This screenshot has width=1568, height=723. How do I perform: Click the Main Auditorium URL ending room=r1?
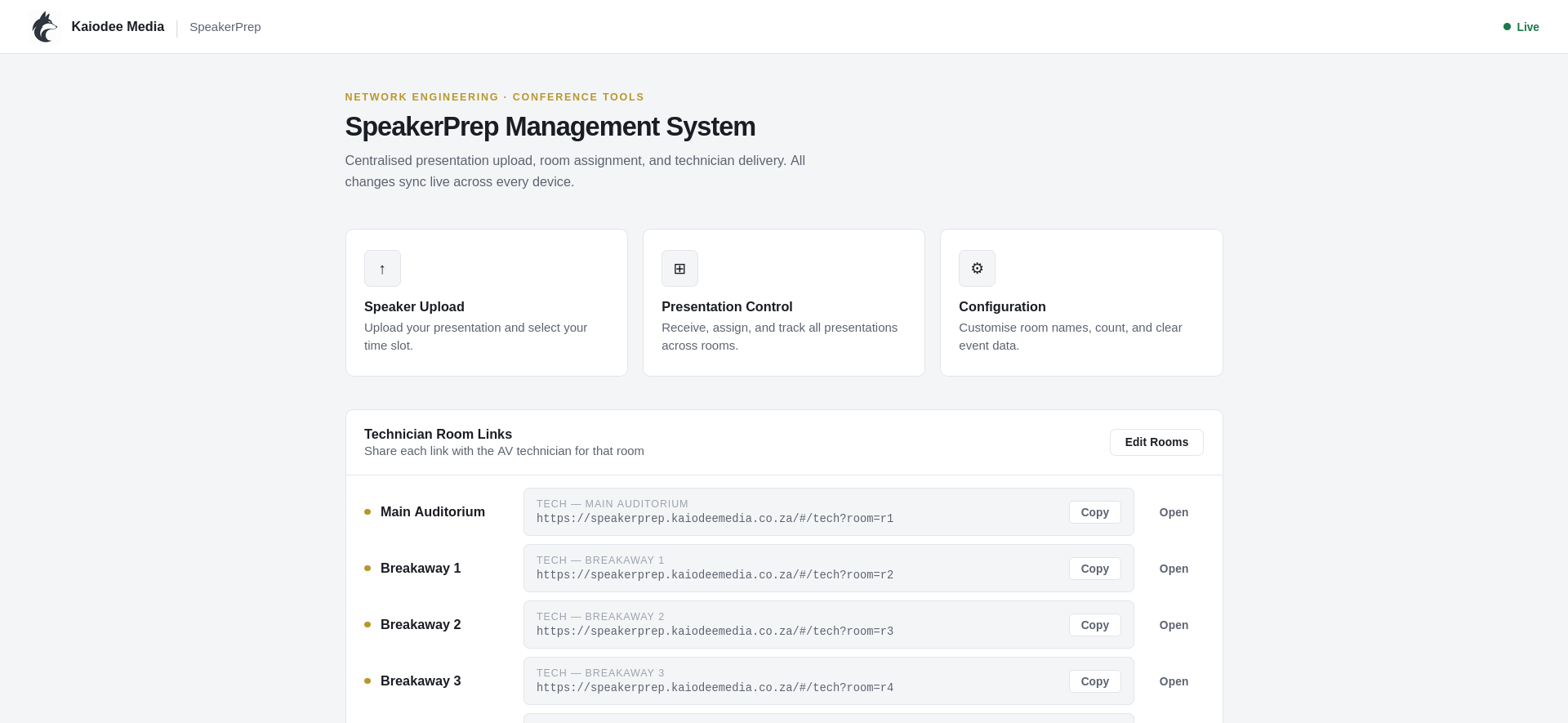pos(715,519)
